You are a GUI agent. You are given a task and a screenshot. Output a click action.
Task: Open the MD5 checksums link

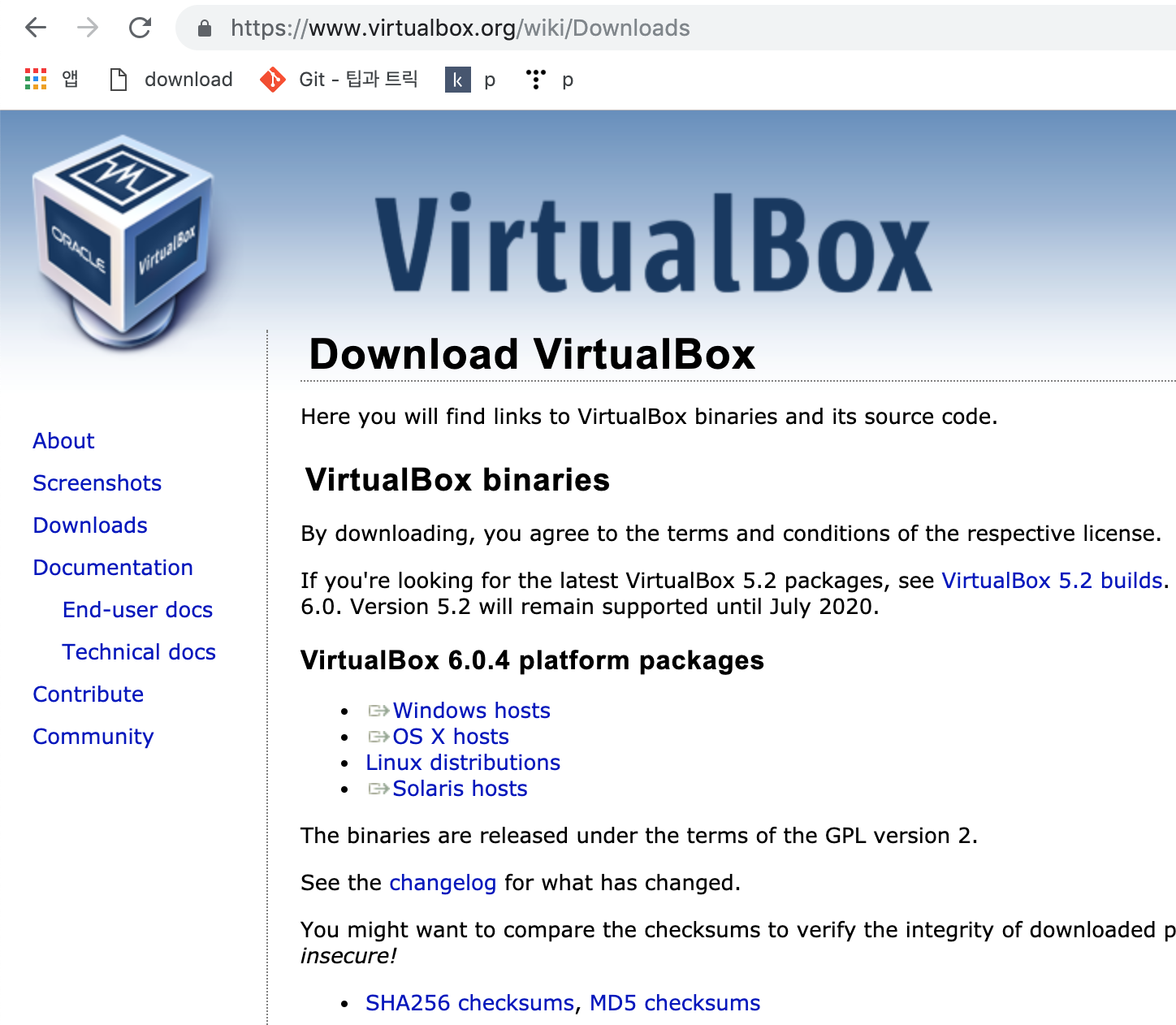675,1003
